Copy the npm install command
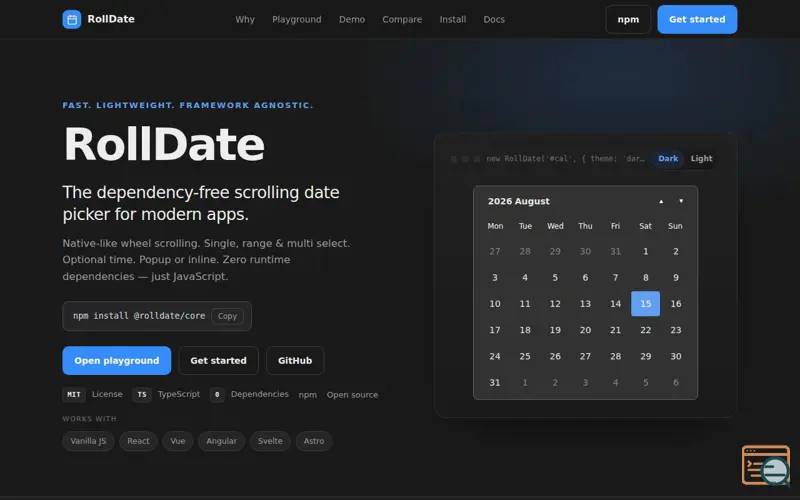 (x=227, y=316)
